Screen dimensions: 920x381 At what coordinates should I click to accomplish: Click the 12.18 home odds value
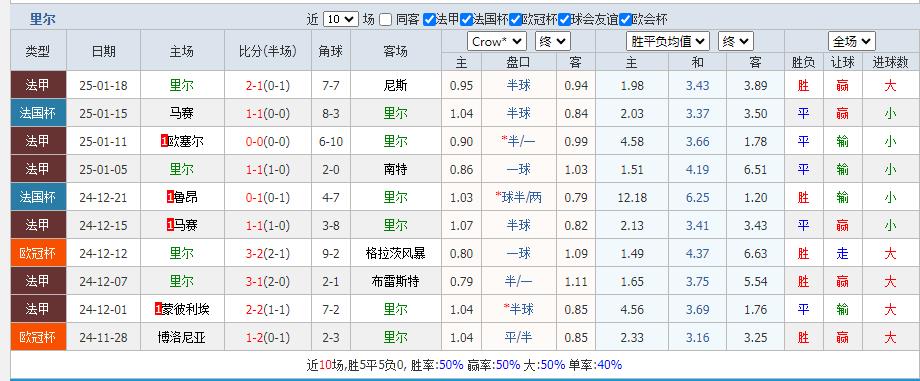click(632, 197)
